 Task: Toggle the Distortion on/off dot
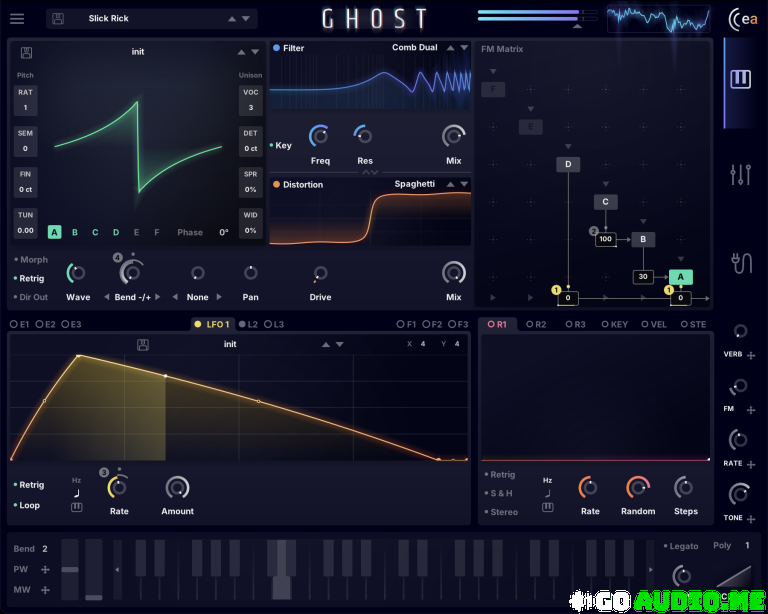click(276, 185)
